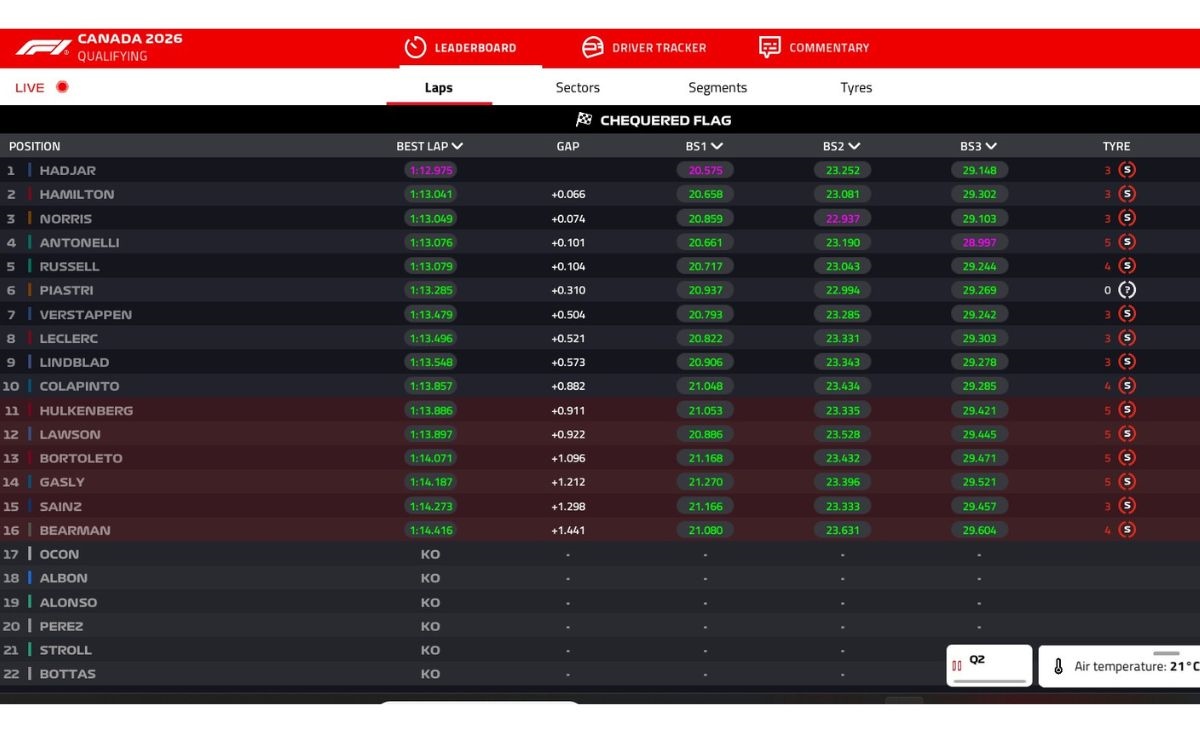Select driver HAMILTON in the list

coord(77,194)
